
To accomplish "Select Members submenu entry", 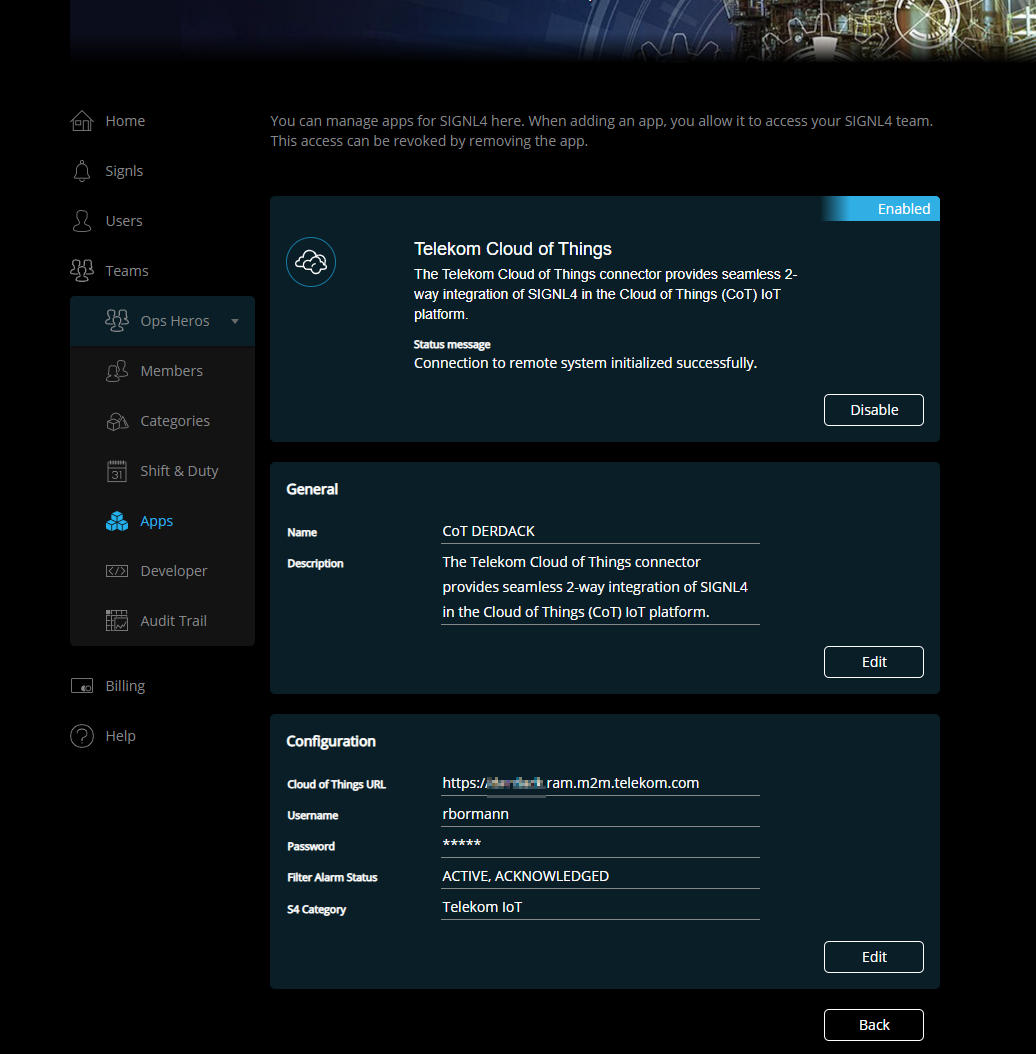I will tap(171, 371).
